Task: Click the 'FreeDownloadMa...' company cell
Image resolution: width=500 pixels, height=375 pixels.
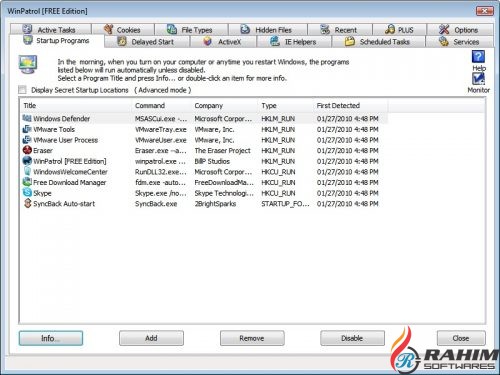Action: 224,183
